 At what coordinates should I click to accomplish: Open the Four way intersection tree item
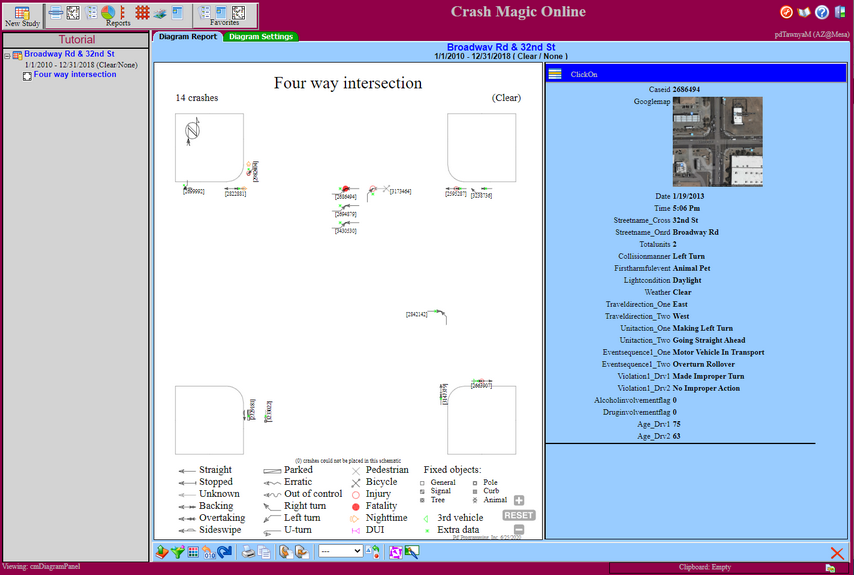[x=74, y=75]
